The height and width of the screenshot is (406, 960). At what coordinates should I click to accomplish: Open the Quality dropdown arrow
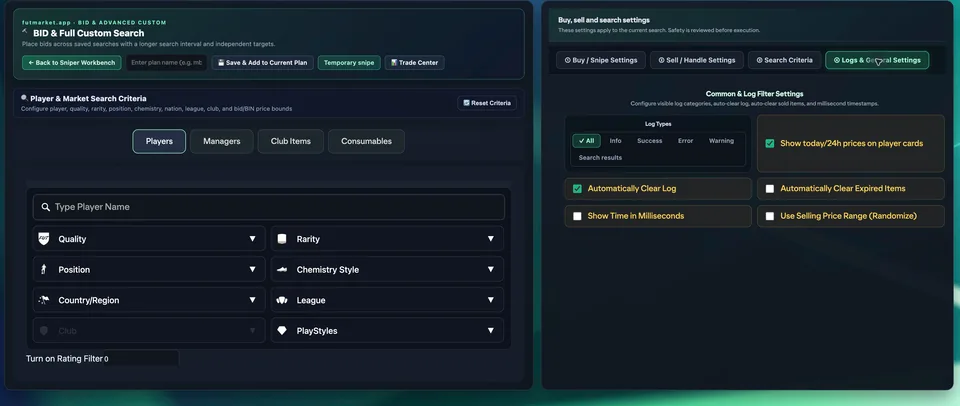point(252,239)
